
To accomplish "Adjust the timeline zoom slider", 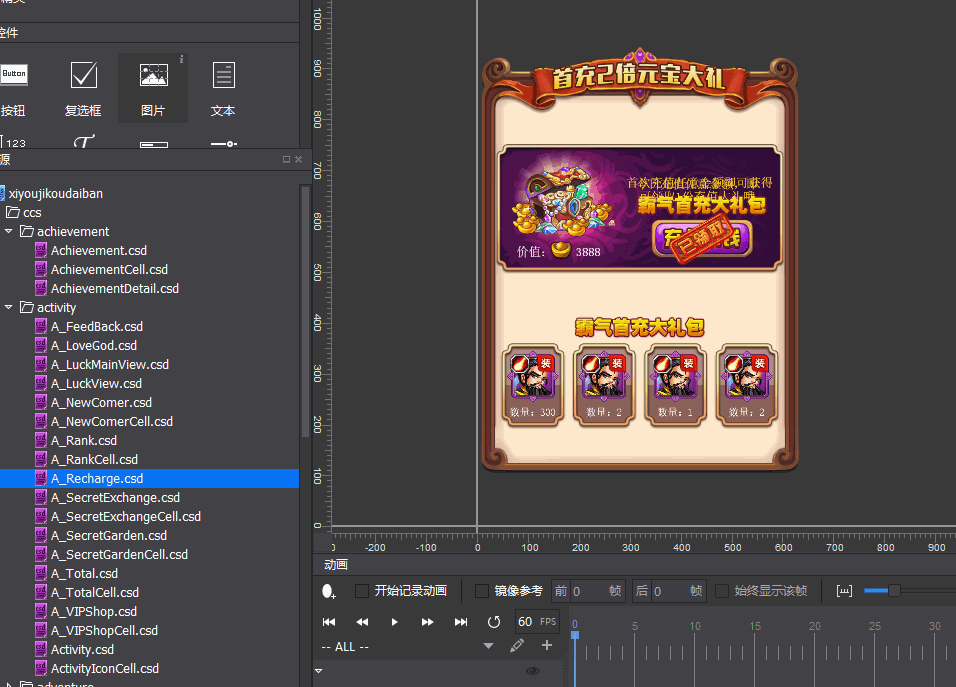I will point(894,591).
